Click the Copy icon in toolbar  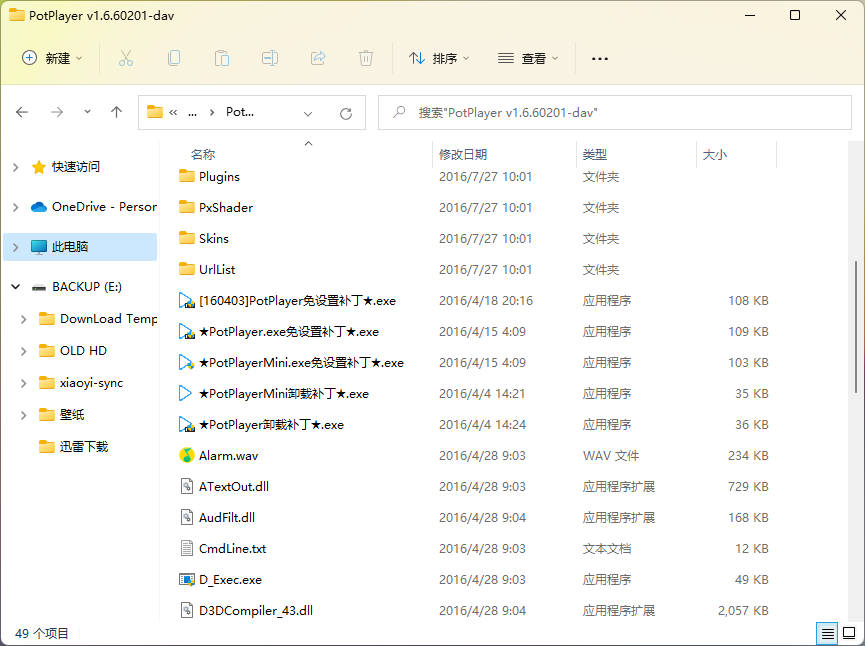click(x=174, y=58)
